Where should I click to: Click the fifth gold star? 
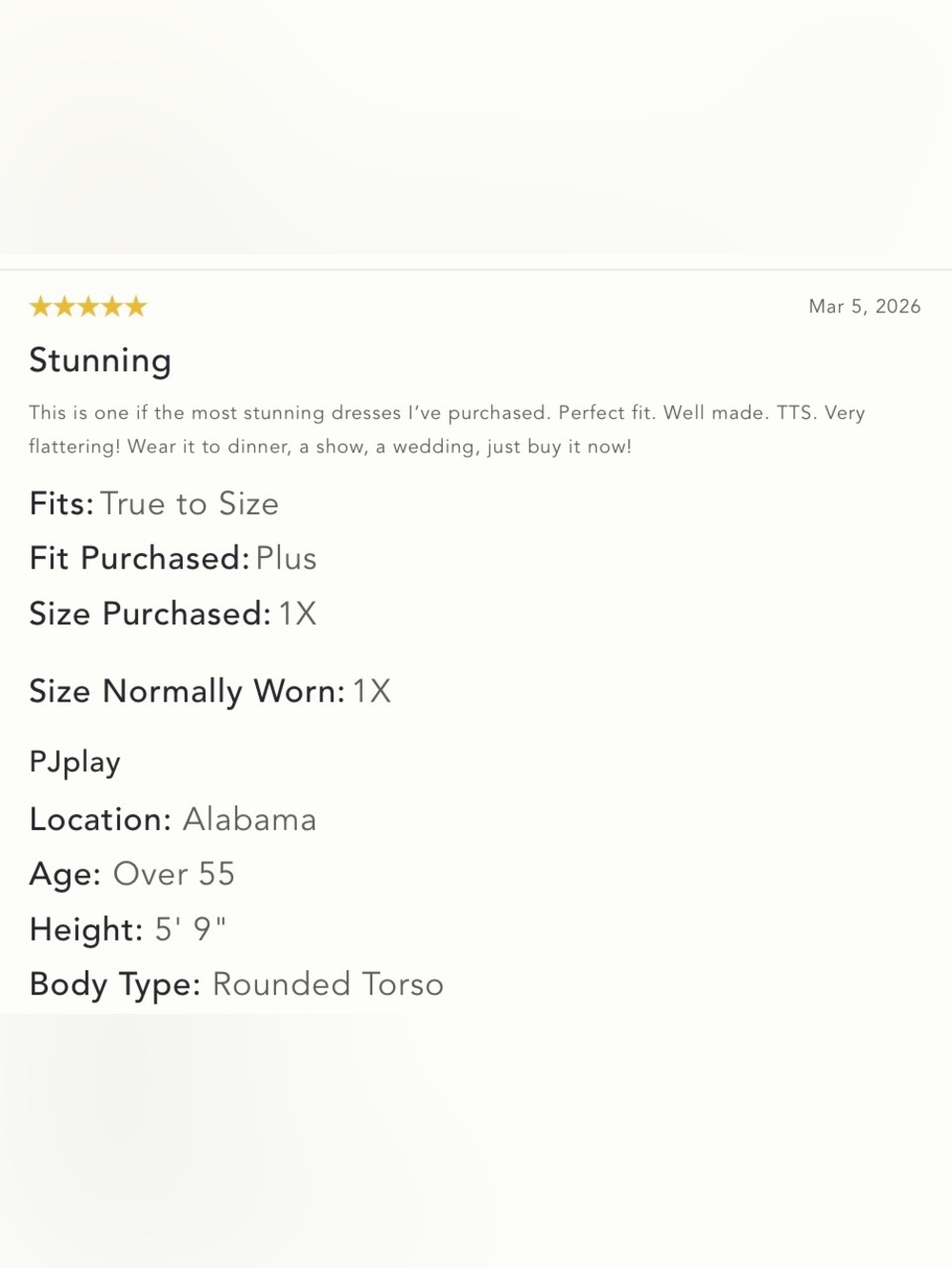pos(136,307)
